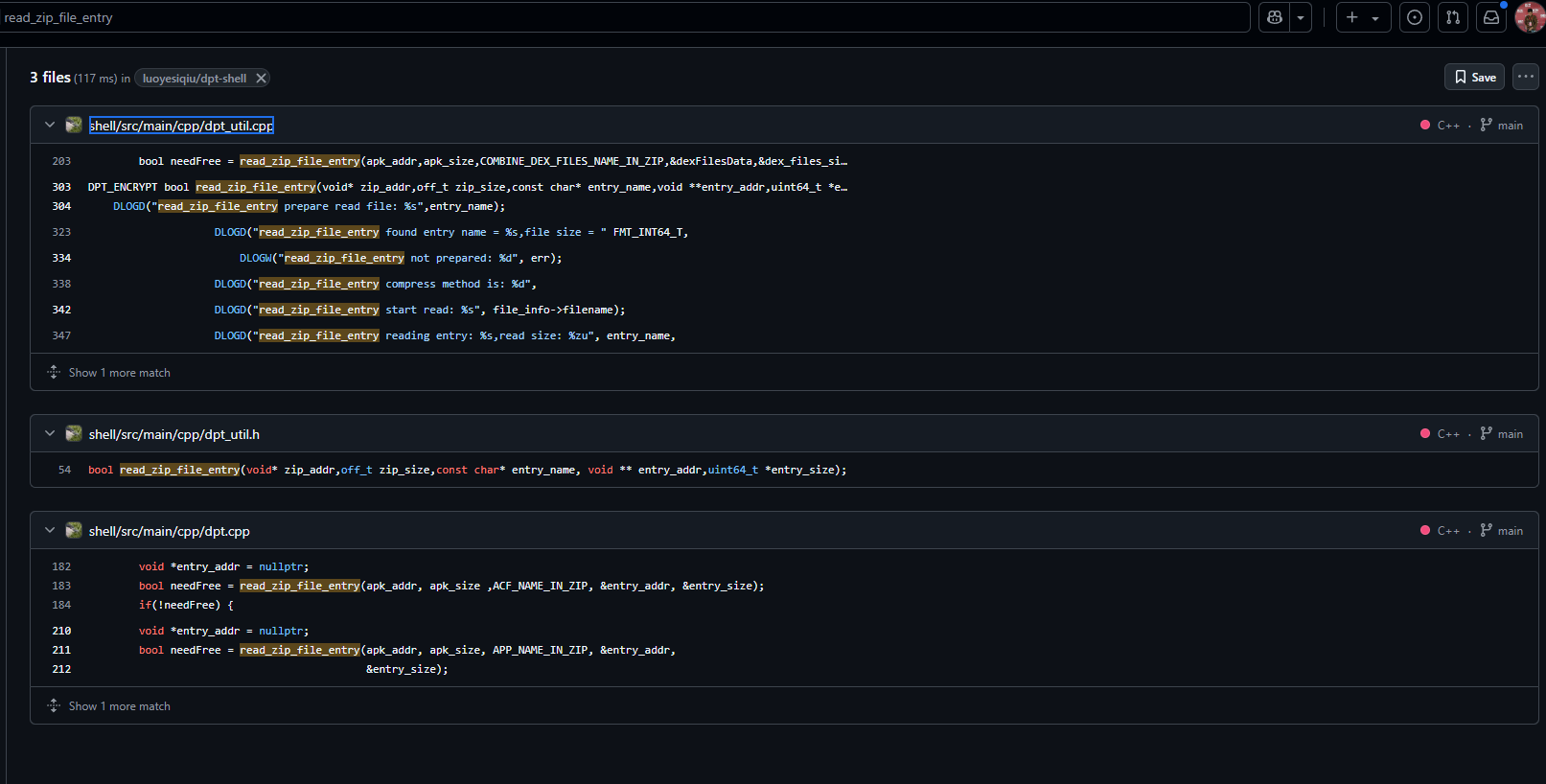
Task: Open line 304 in dpt_util.cpp
Action: [61, 206]
